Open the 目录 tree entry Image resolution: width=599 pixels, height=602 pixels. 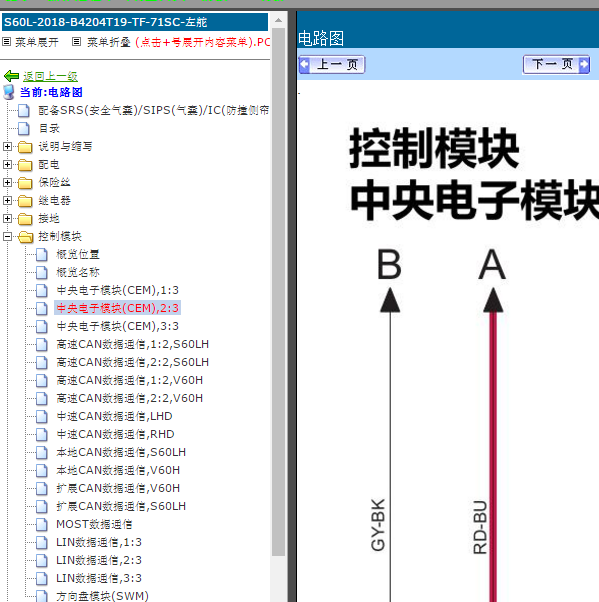[49, 128]
